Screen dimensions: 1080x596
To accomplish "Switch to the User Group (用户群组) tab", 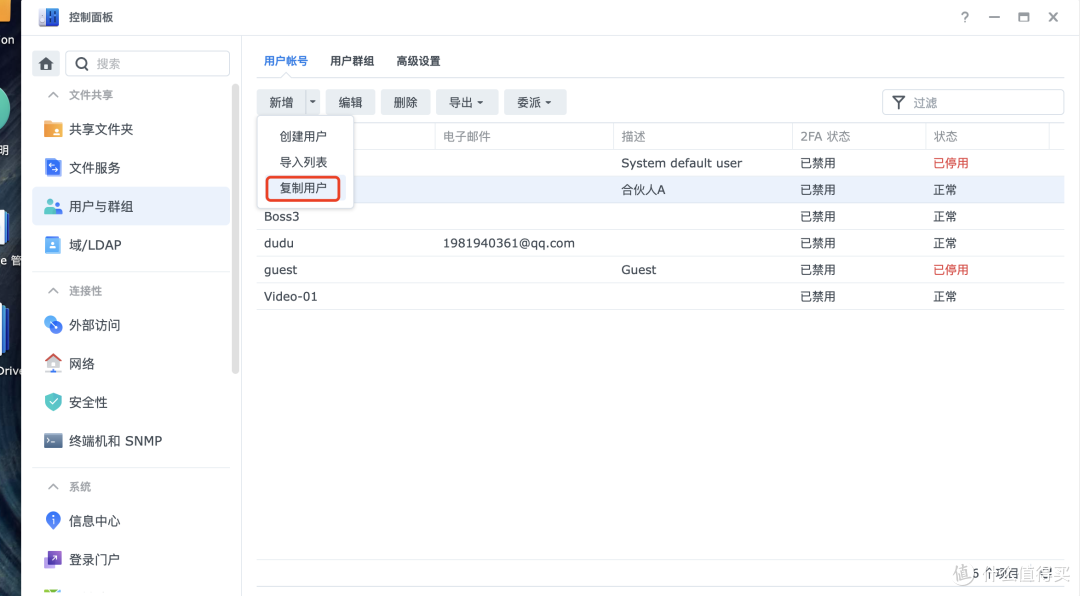I will (352, 61).
